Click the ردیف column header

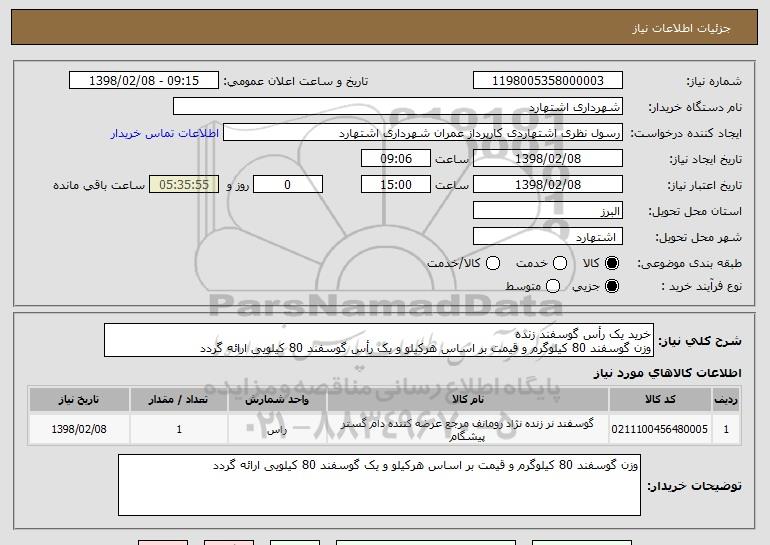pos(726,400)
